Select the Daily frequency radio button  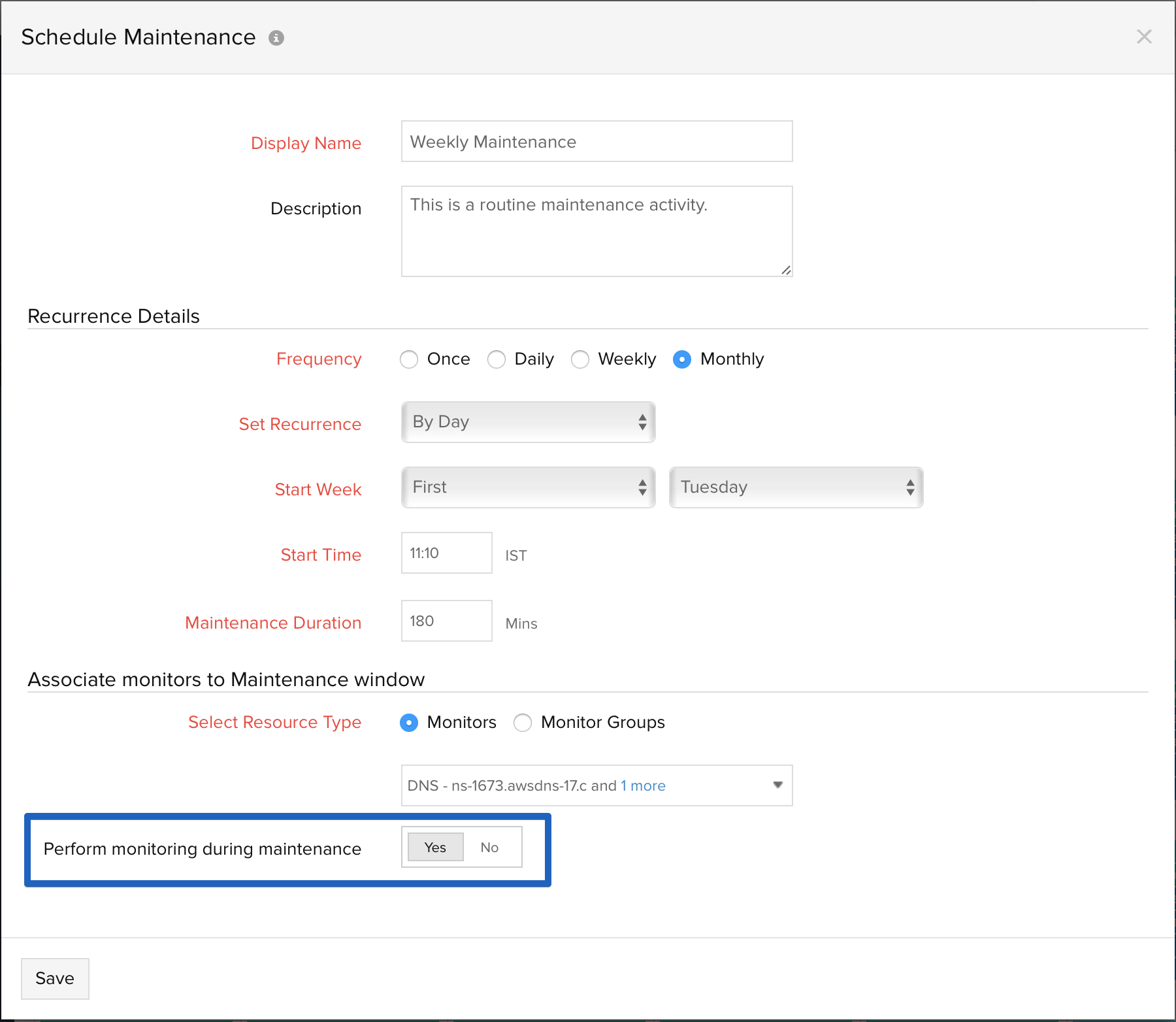[x=497, y=359]
